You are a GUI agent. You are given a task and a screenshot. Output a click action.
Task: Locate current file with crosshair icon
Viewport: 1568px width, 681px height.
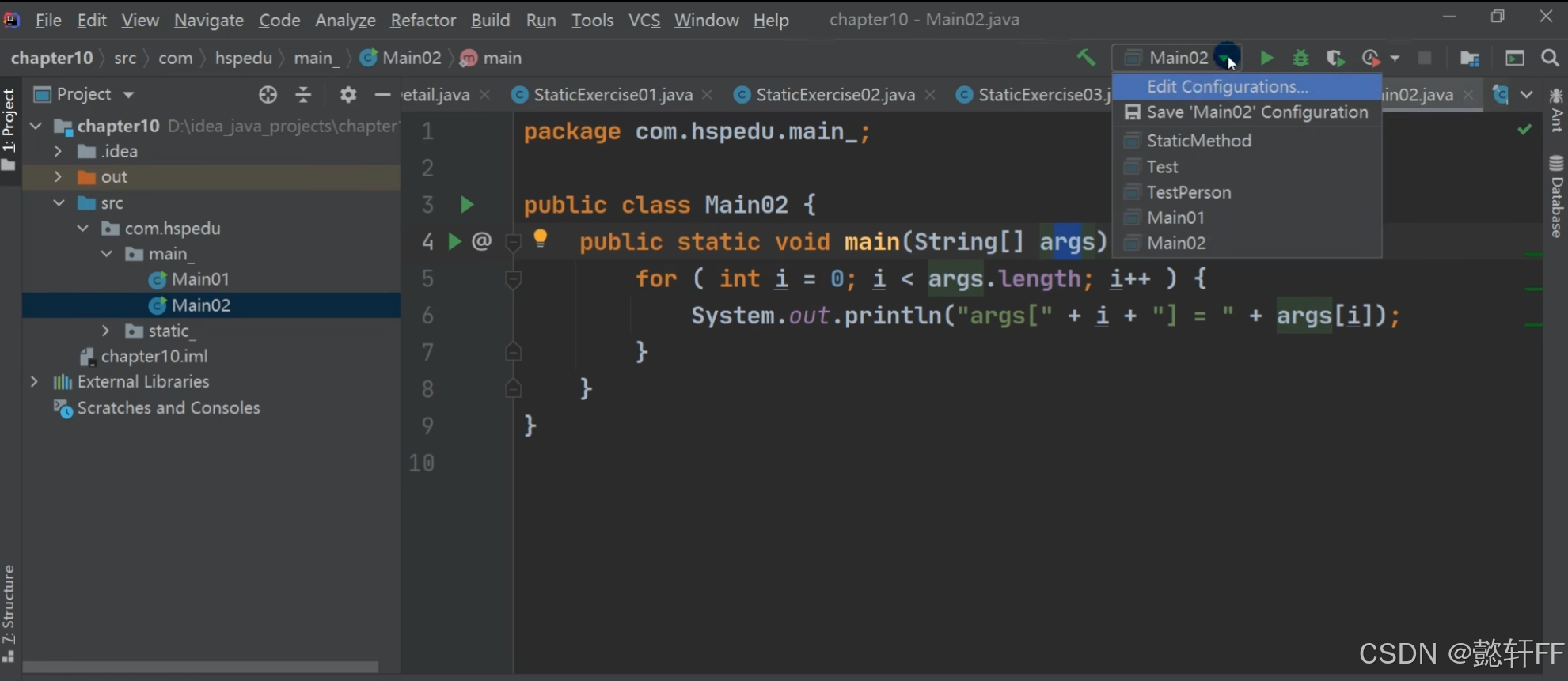(x=268, y=95)
